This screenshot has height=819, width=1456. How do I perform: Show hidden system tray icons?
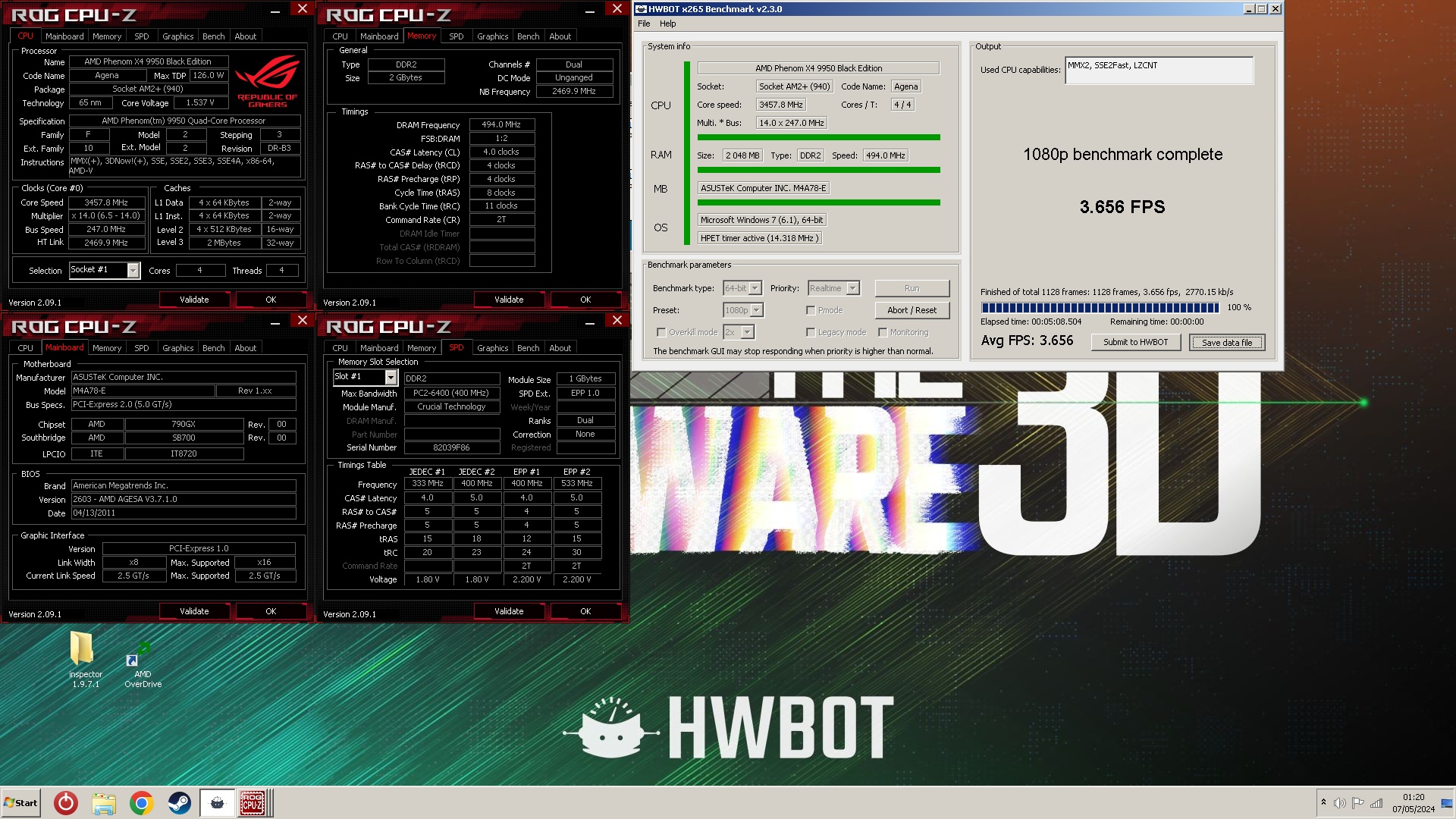click(1323, 803)
